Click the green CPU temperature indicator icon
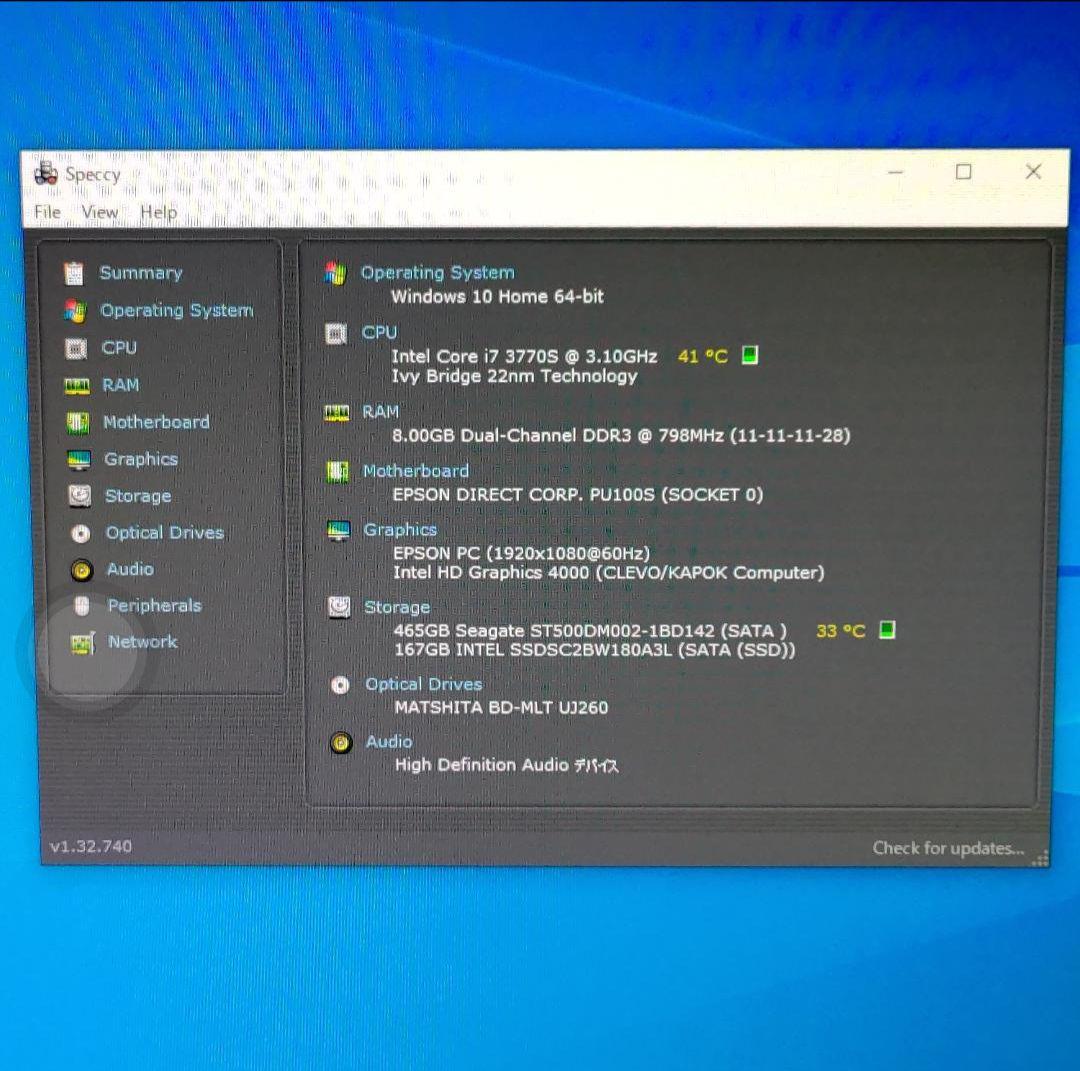1080x1071 pixels. [750, 356]
